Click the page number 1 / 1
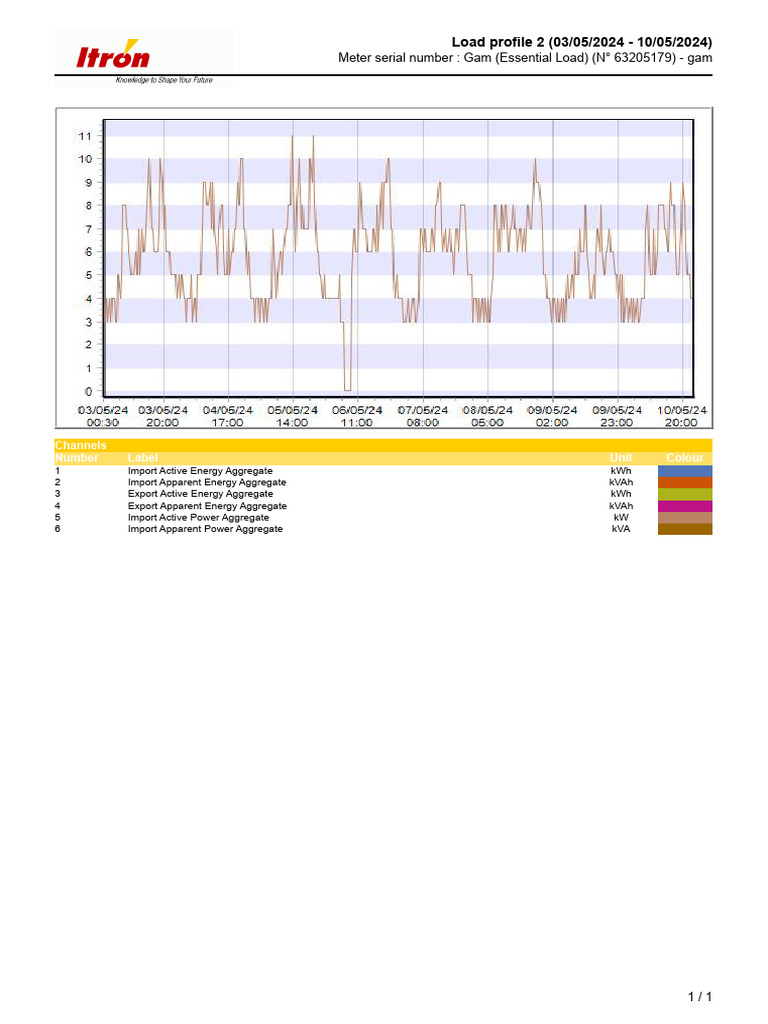This screenshot has width=768, height=1024. pyautogui.click(x=699, y=997)
